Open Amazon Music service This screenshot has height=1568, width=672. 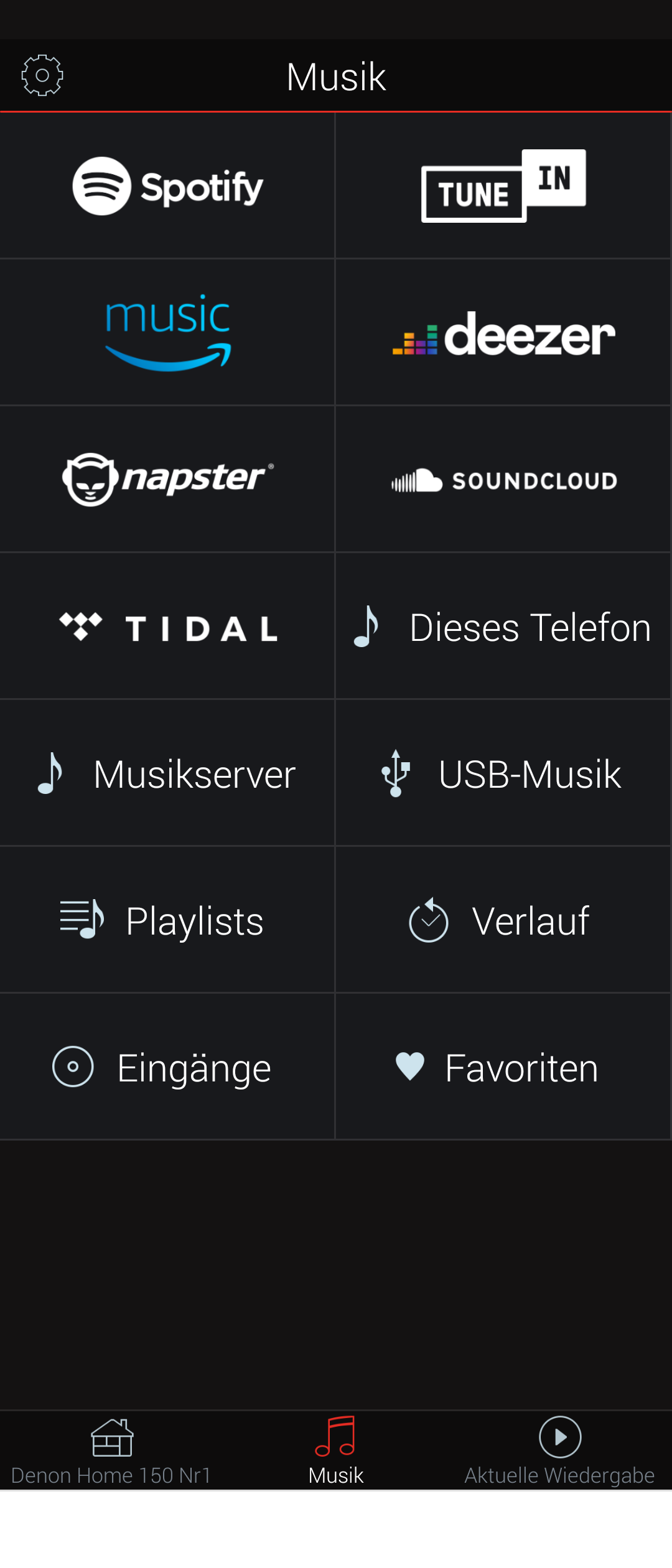[x=167, y=333]
